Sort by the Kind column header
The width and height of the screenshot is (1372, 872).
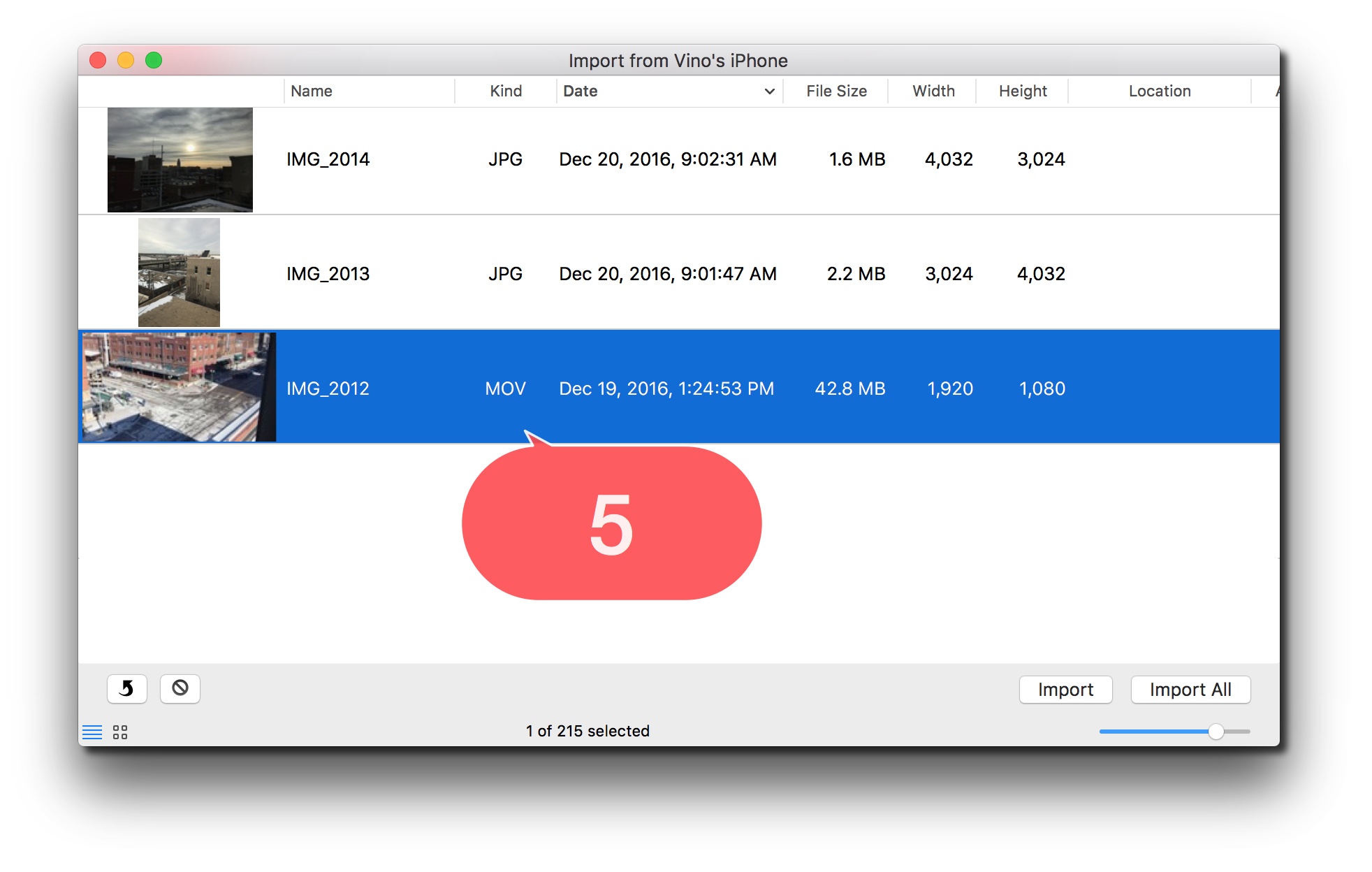click(x=506, y=92)
